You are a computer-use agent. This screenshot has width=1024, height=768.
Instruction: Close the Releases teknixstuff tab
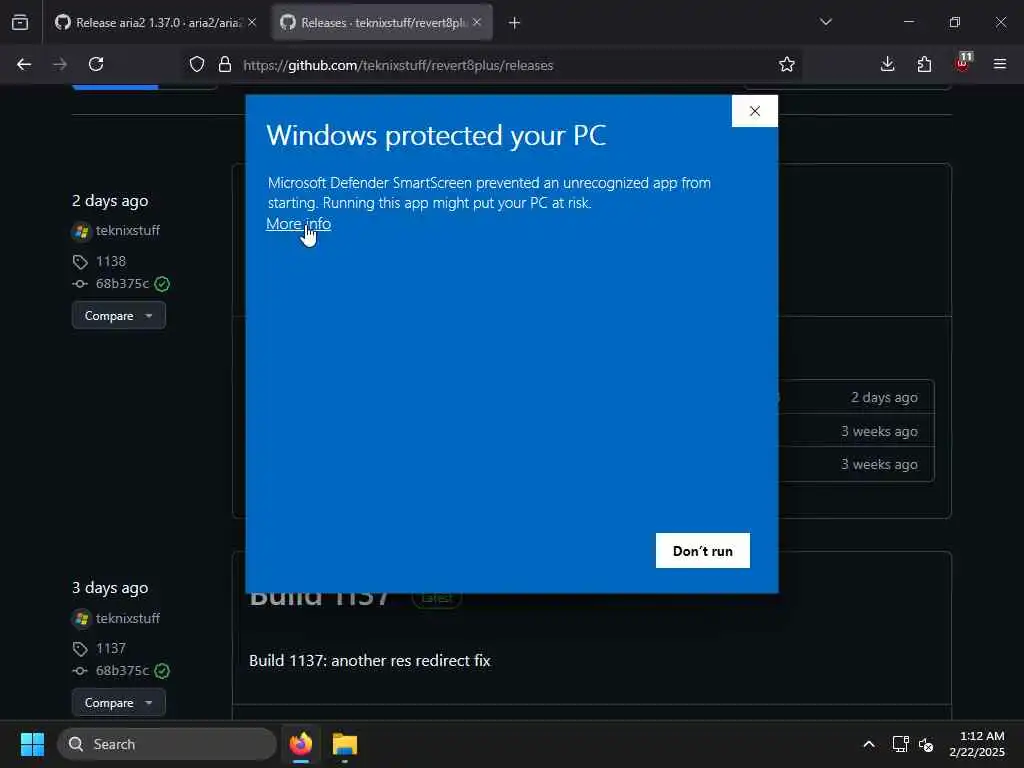477,23
